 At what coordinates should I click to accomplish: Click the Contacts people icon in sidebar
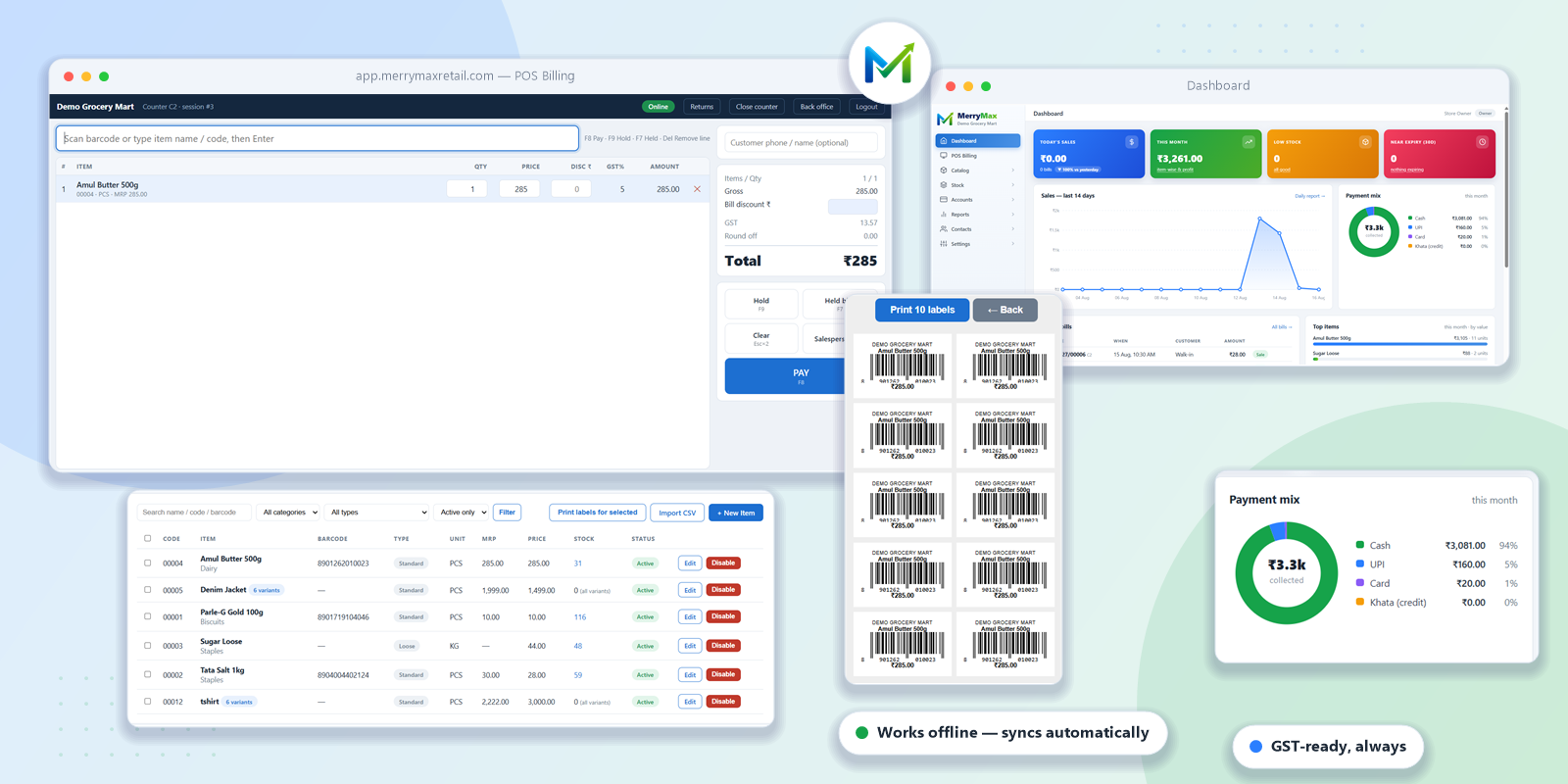click(x=944, y=229)
